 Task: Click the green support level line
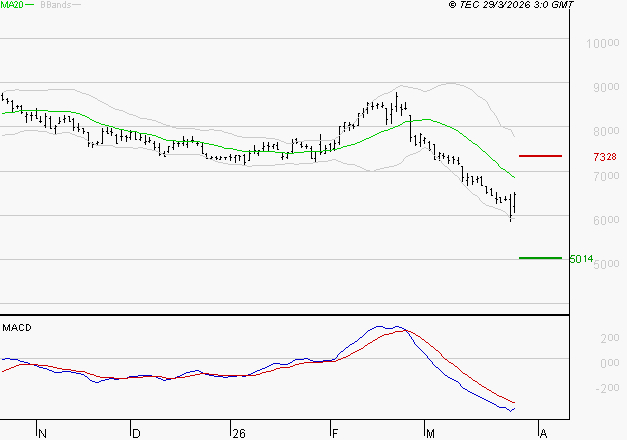click(x=540, y=258)
